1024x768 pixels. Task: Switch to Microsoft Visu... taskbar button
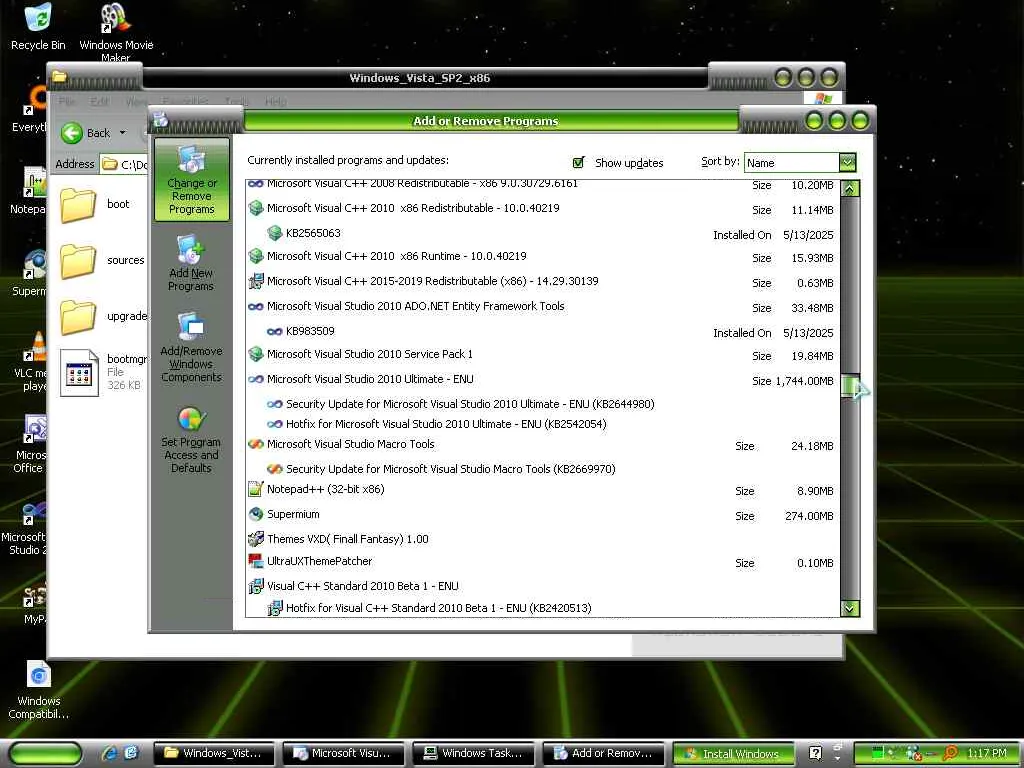point(344,754)
